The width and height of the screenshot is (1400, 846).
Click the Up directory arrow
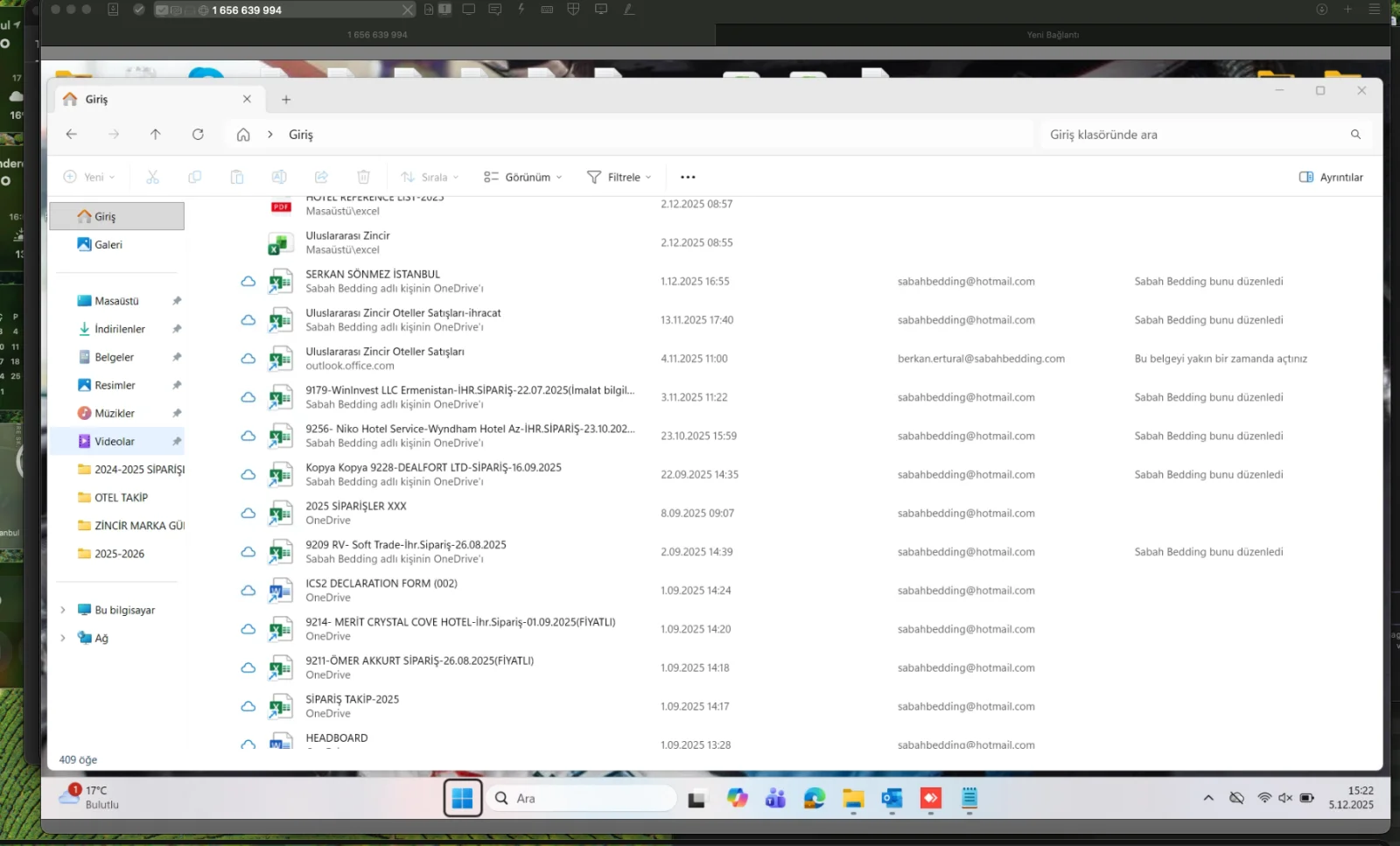pos(156,135)
